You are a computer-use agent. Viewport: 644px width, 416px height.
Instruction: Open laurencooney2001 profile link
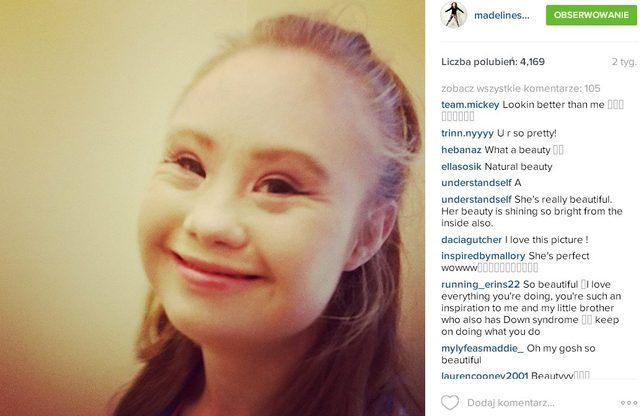click(485, 375)
